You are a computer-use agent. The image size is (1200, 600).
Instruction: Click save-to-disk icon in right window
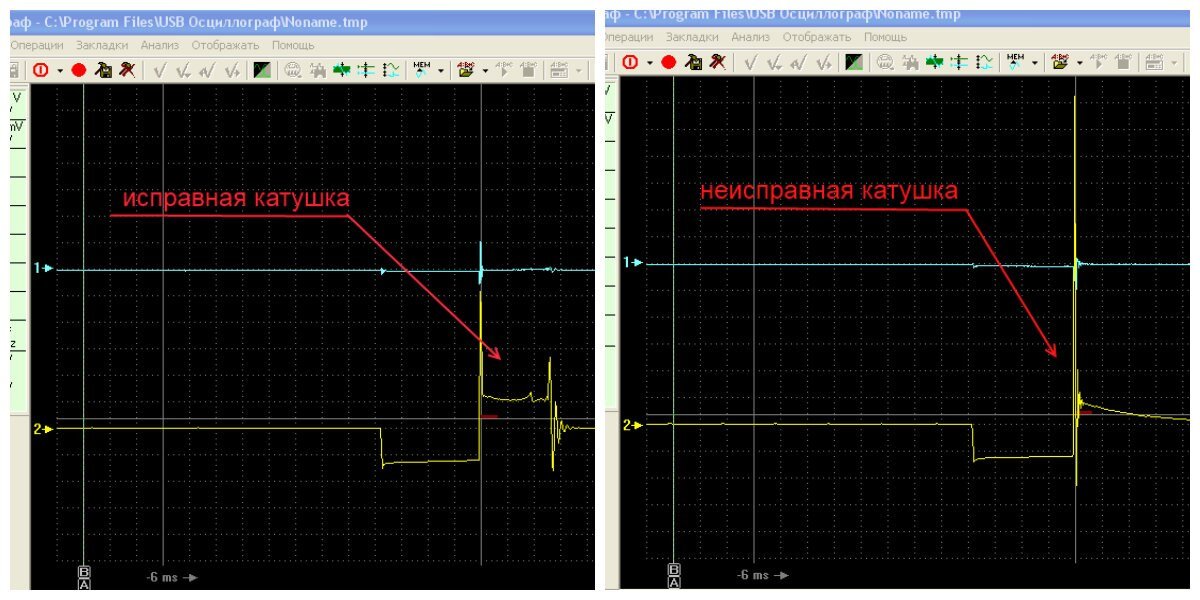pyautogui.click(x=693, y=62)
